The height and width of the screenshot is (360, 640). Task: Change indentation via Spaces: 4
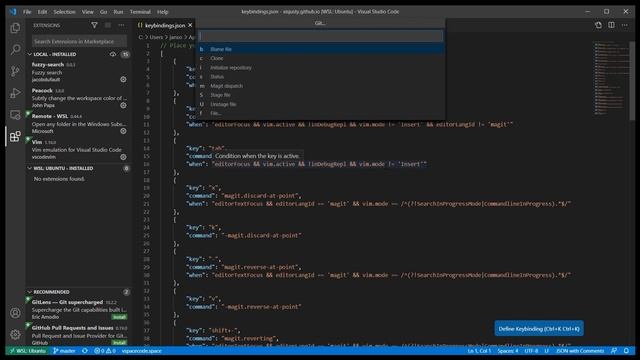[x=508, y=351]
